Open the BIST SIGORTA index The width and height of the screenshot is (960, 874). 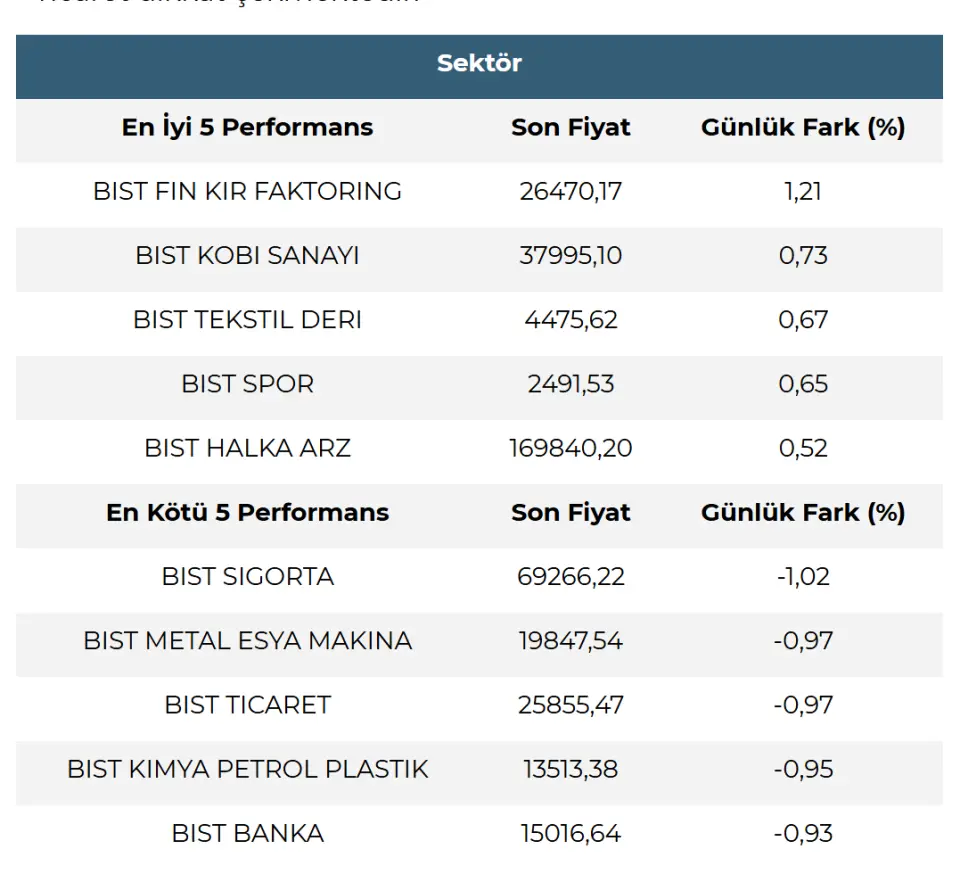coord(247,577)
